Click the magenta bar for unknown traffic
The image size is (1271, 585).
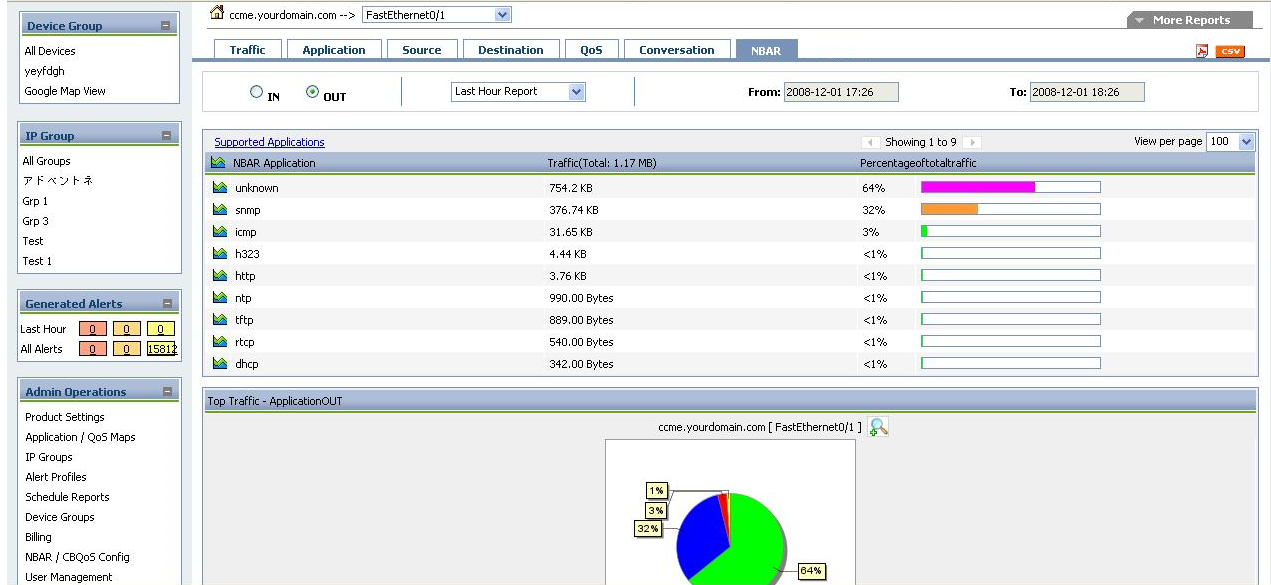pos(977,187)
